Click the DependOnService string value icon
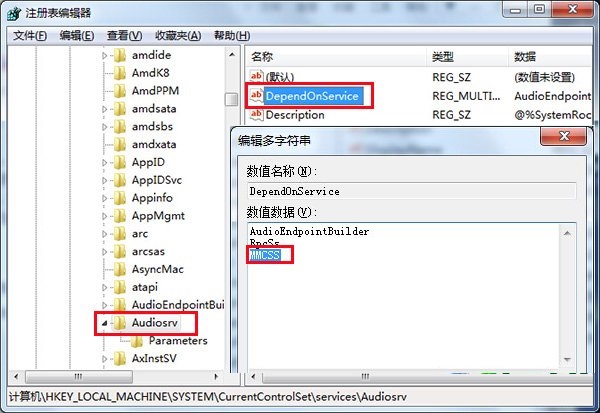 tap(256, 96)
